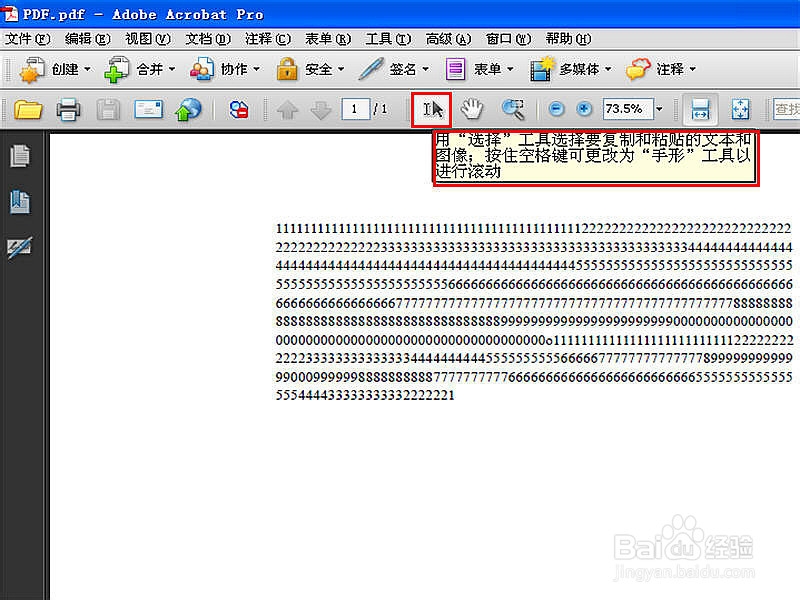Click the 73.5% zoom value field

[628, 109]
